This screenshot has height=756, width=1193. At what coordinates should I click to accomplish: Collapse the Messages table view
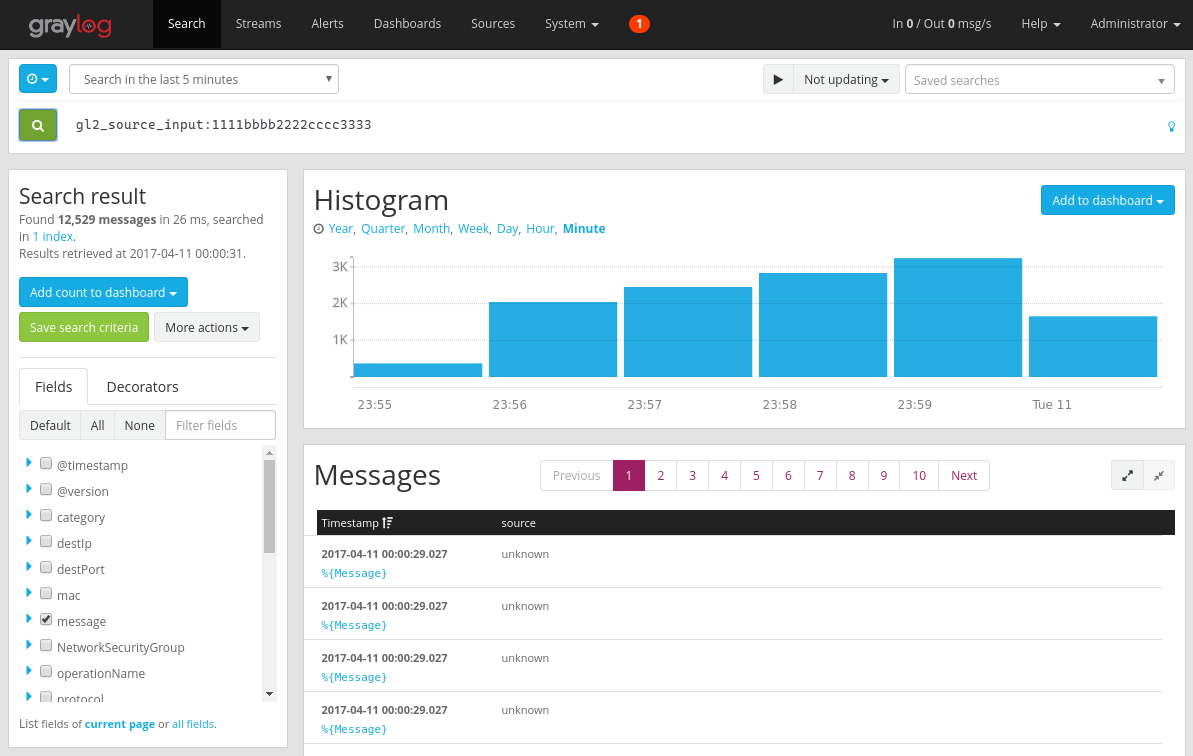point(1159,475)
